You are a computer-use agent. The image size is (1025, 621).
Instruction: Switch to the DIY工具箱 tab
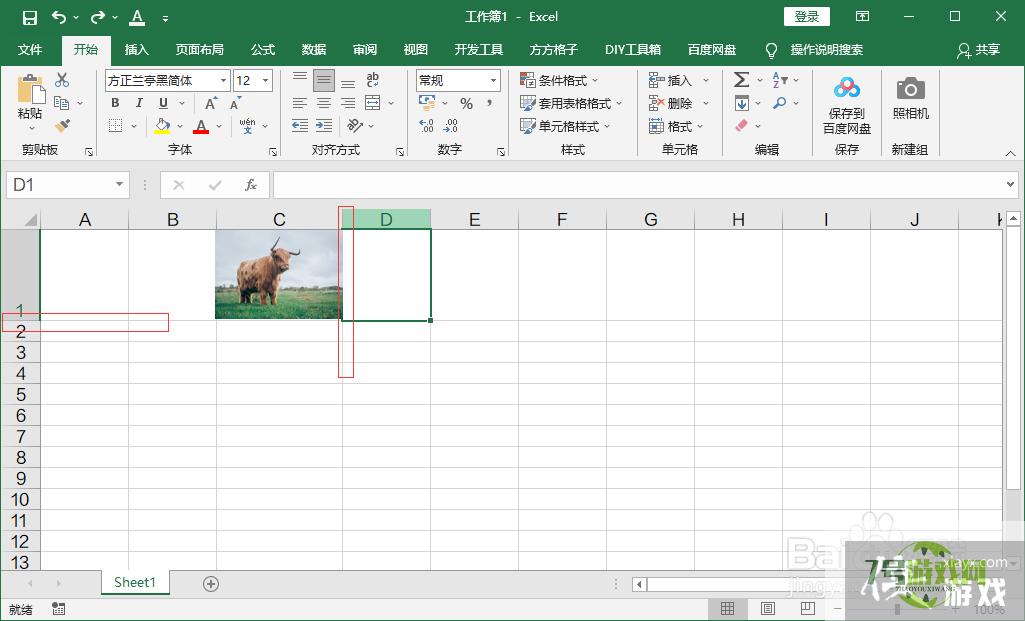[x=633, y=50]
